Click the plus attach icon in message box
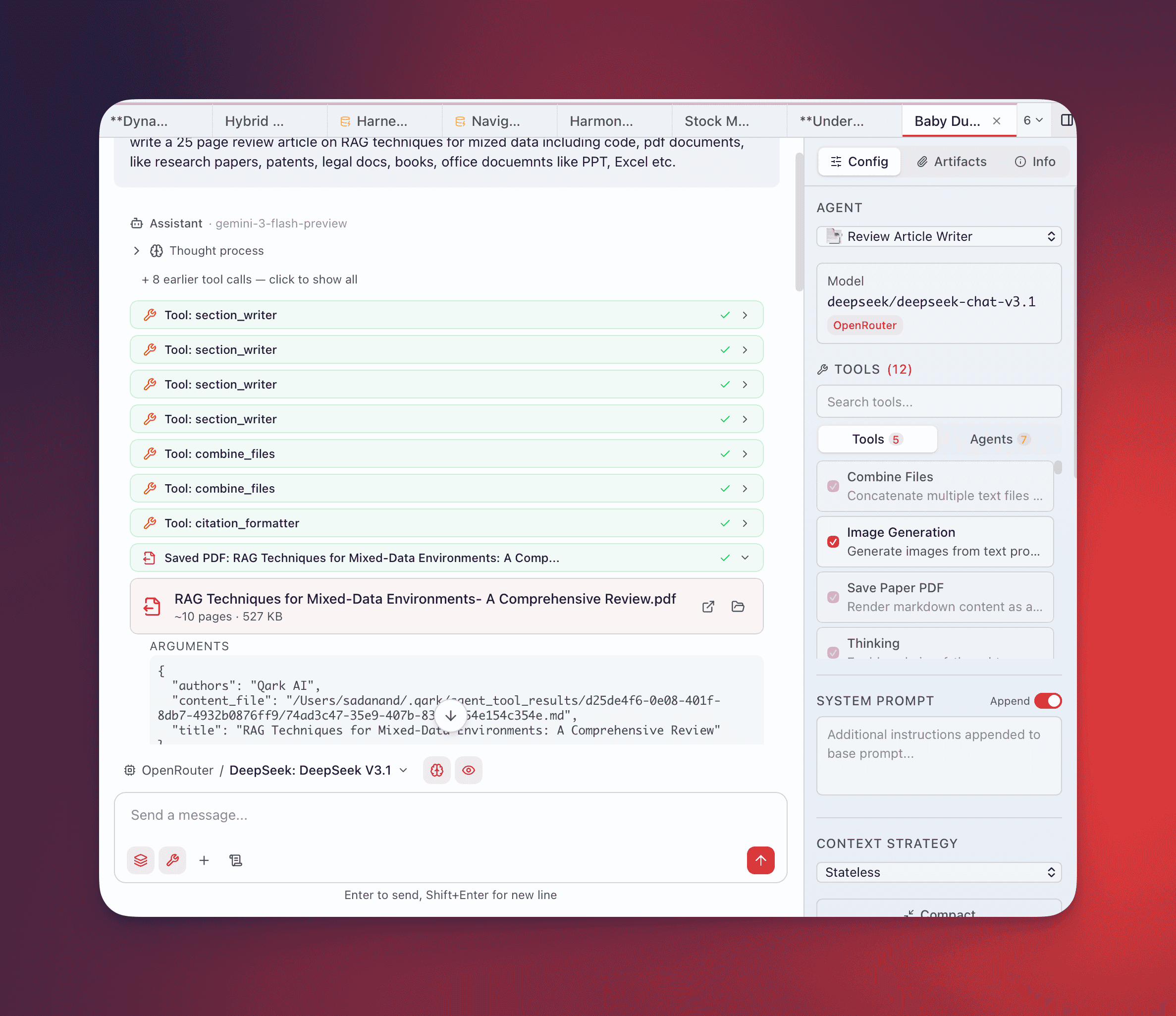Screen dimensions: 1176x1016 (x=204, y=860)
